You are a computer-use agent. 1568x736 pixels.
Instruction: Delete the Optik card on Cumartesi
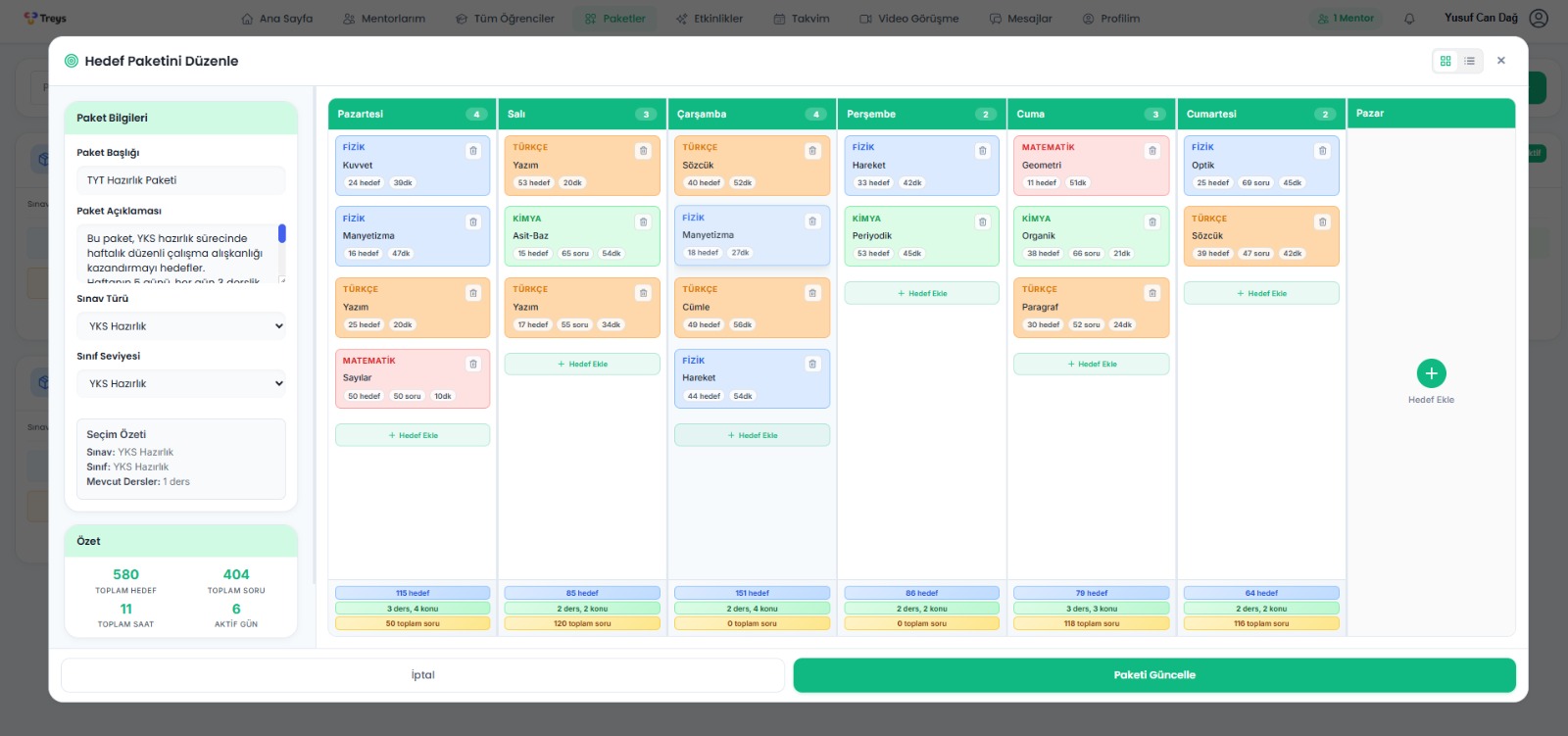coord(1322,151)
